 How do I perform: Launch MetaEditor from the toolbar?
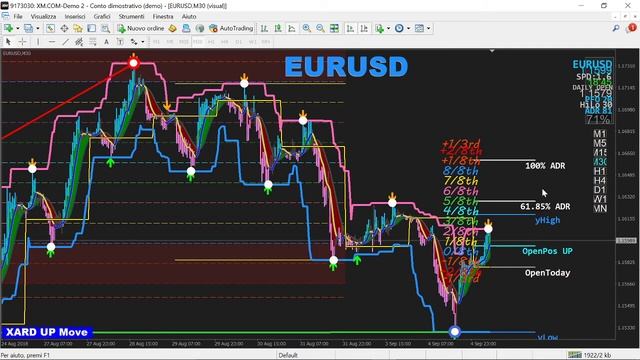click(x=173, y=28)
